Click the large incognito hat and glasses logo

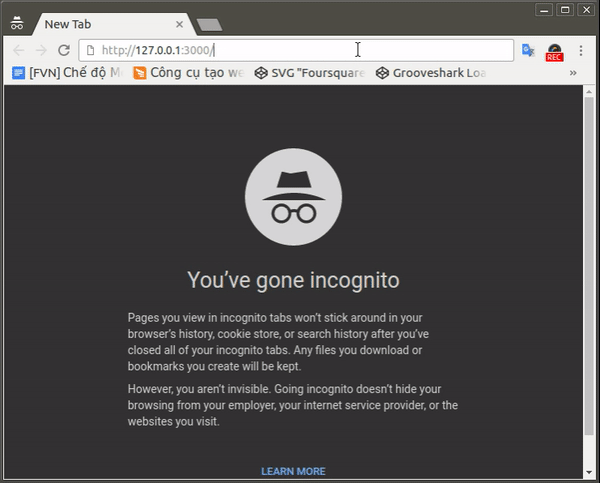point(293,197)
